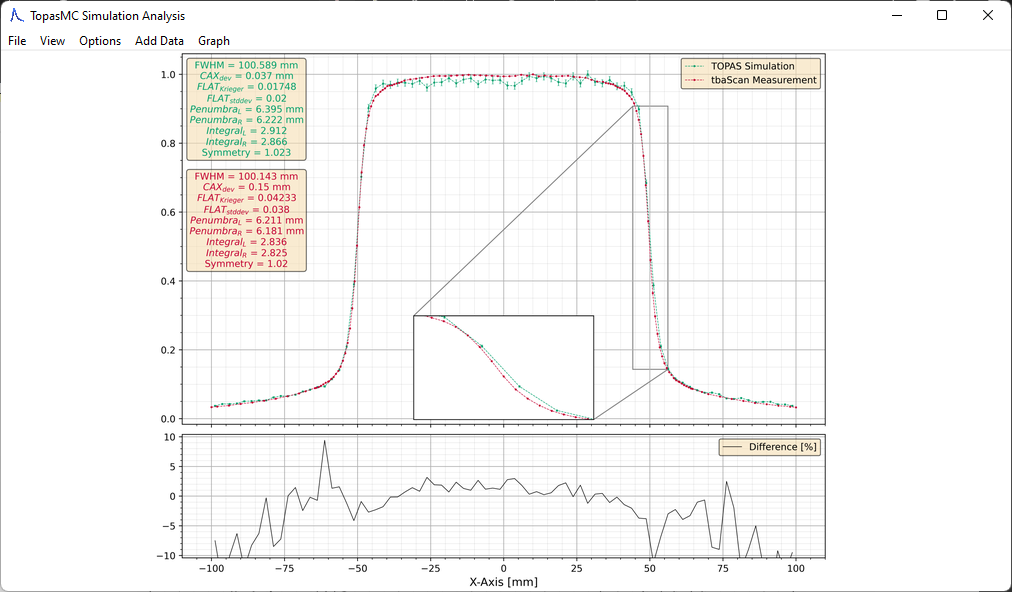Click the green TOPAS Simulation legend line marker
Screen dimensions: 1012x592
(x=695, y=66)
